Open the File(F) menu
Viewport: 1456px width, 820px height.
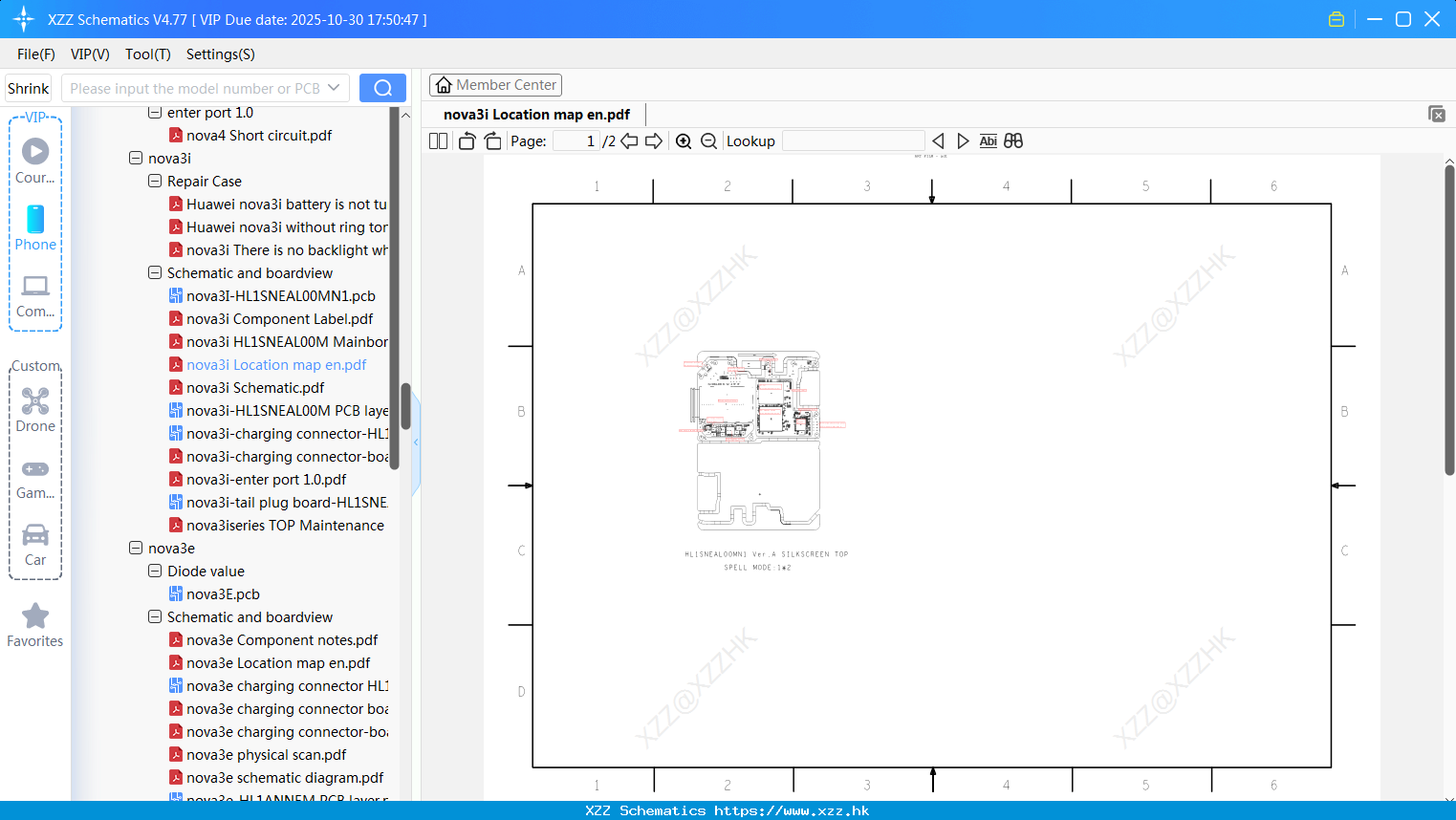36,54
